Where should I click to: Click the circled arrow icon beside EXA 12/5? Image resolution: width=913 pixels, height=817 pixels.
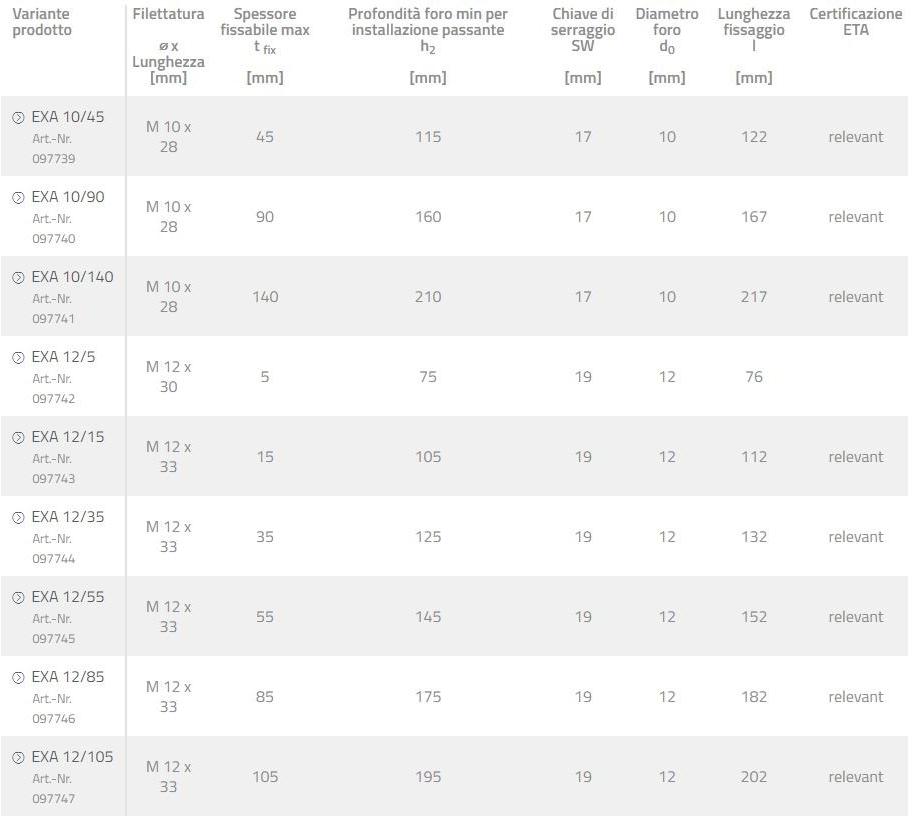click(x=18, y=358)
